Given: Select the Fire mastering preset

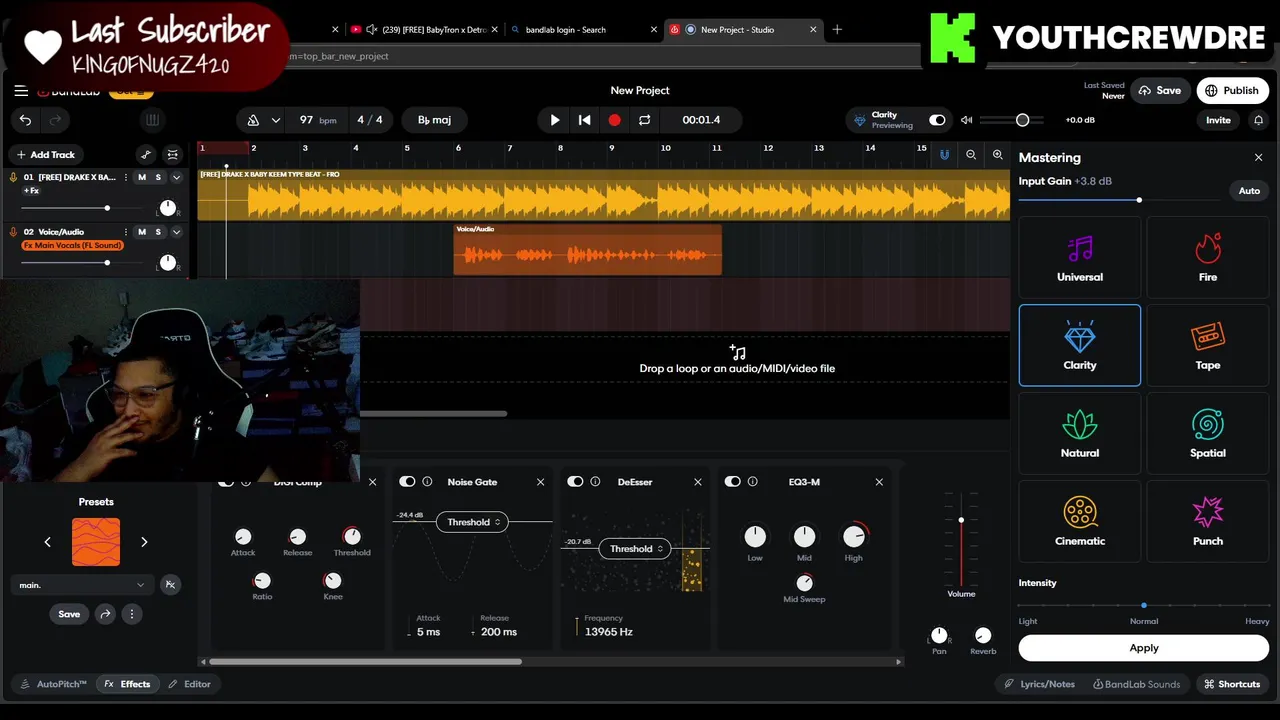Looking at the screenshot, I should [x=1207, y=258].
